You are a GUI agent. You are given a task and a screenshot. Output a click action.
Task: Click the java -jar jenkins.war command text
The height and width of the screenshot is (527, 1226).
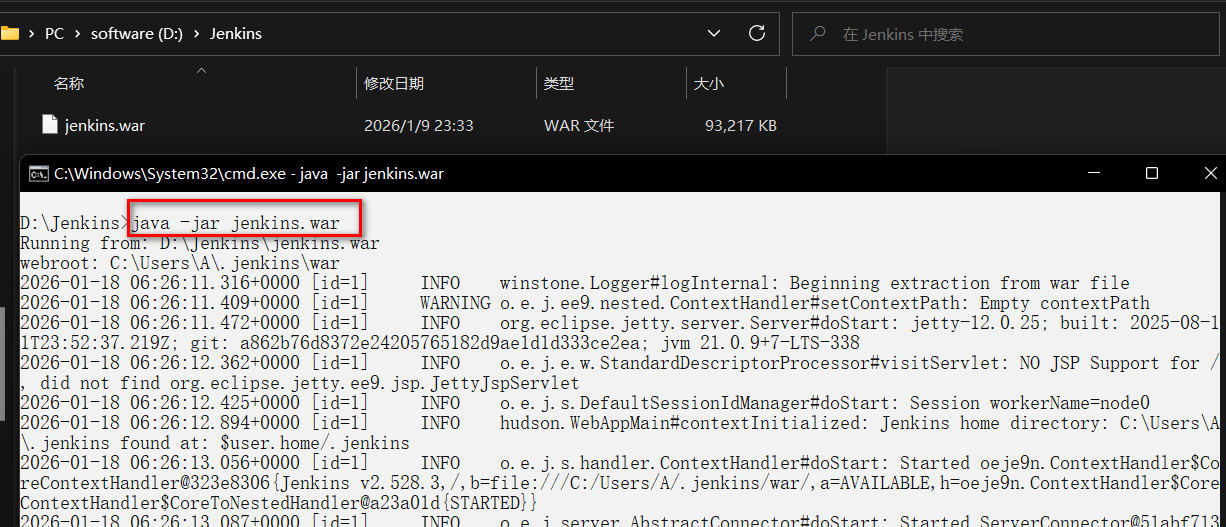pyautogui.click(x=235, y=222)
